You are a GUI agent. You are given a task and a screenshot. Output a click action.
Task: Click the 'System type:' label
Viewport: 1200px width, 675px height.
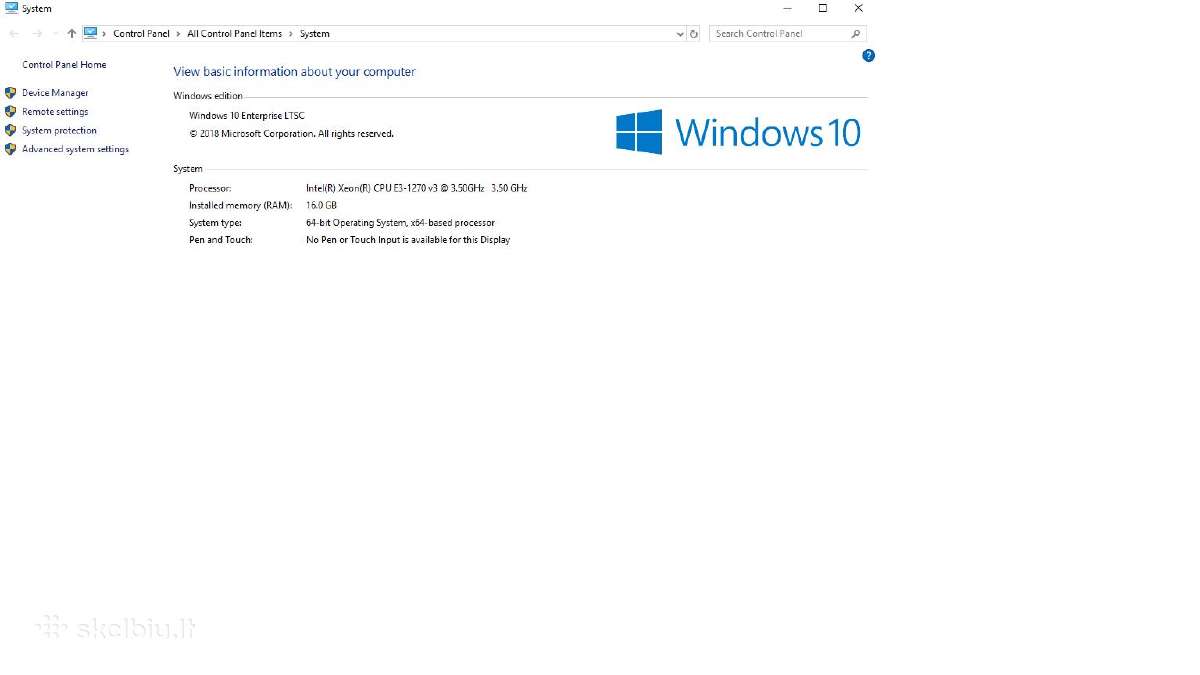point(215,223)
